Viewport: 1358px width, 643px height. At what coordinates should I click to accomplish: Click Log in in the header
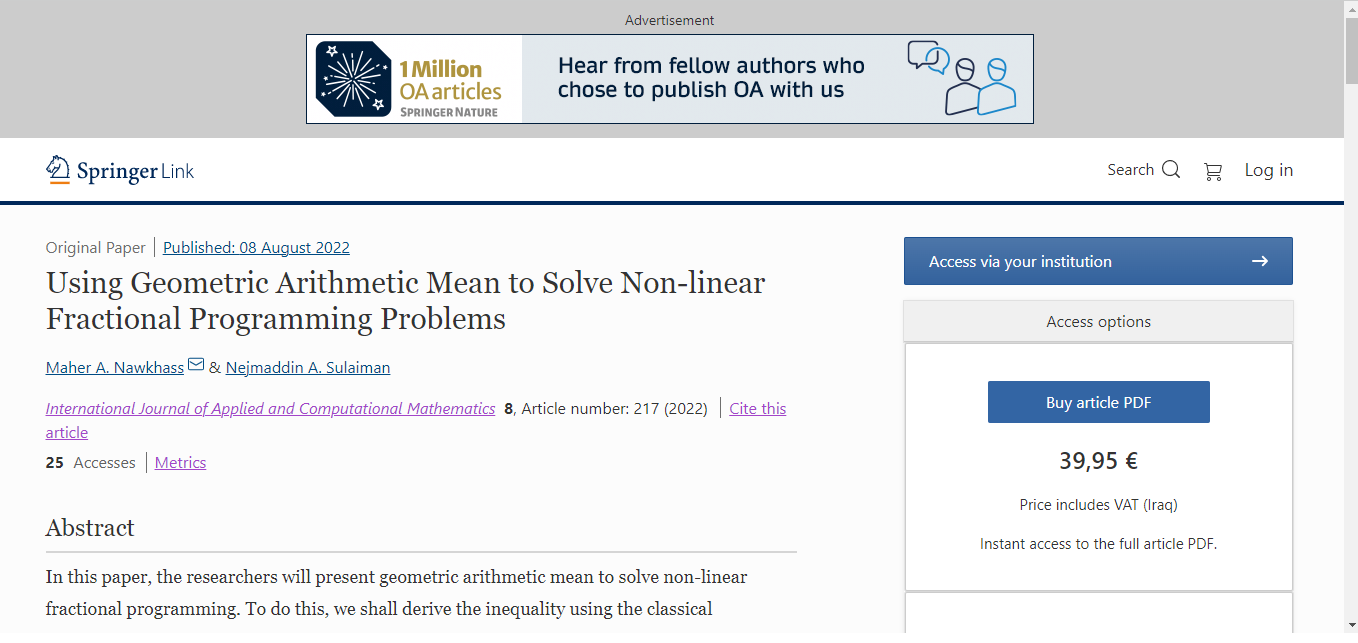[1268, 170]
